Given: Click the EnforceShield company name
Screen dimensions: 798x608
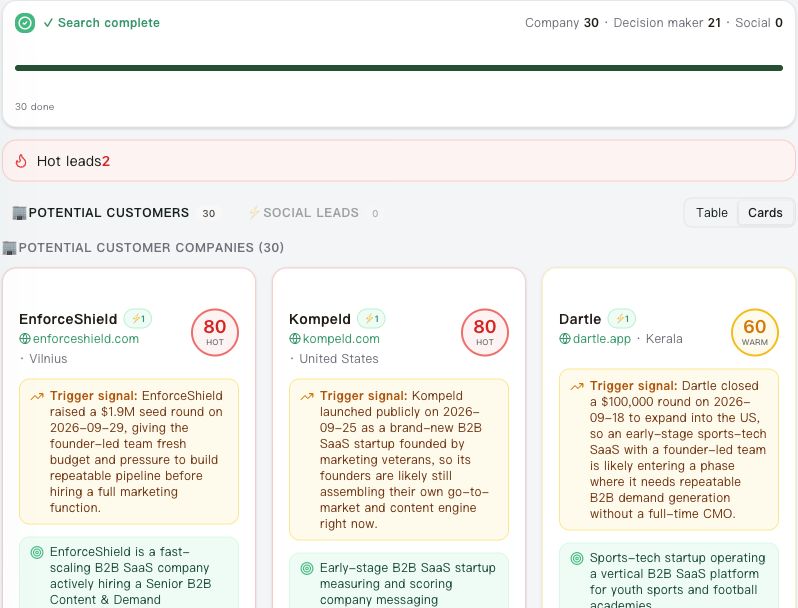Looking at the screenshot, I should (x=68, y=319).
